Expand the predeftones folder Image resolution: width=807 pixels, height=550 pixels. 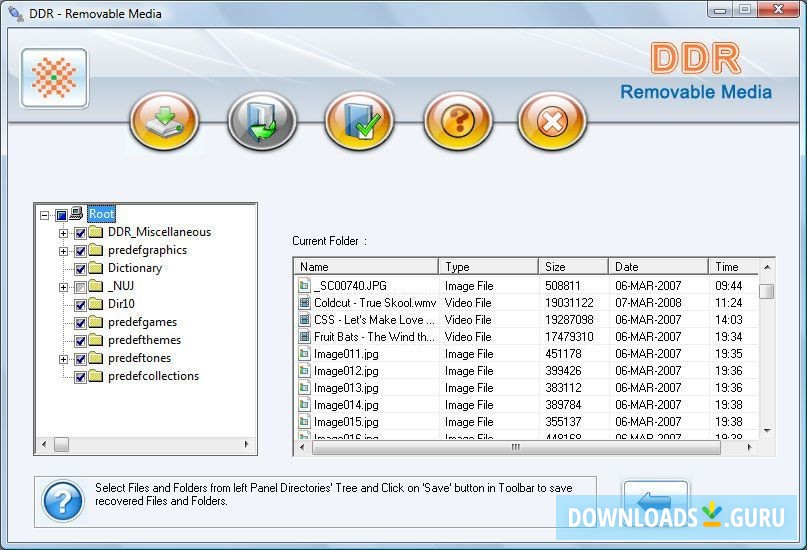[63, 359]
